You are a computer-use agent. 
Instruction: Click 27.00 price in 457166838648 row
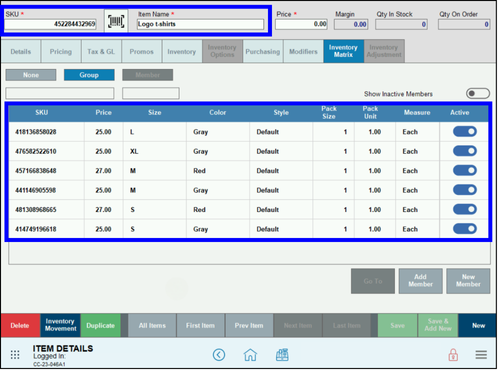tap(103, 171)
